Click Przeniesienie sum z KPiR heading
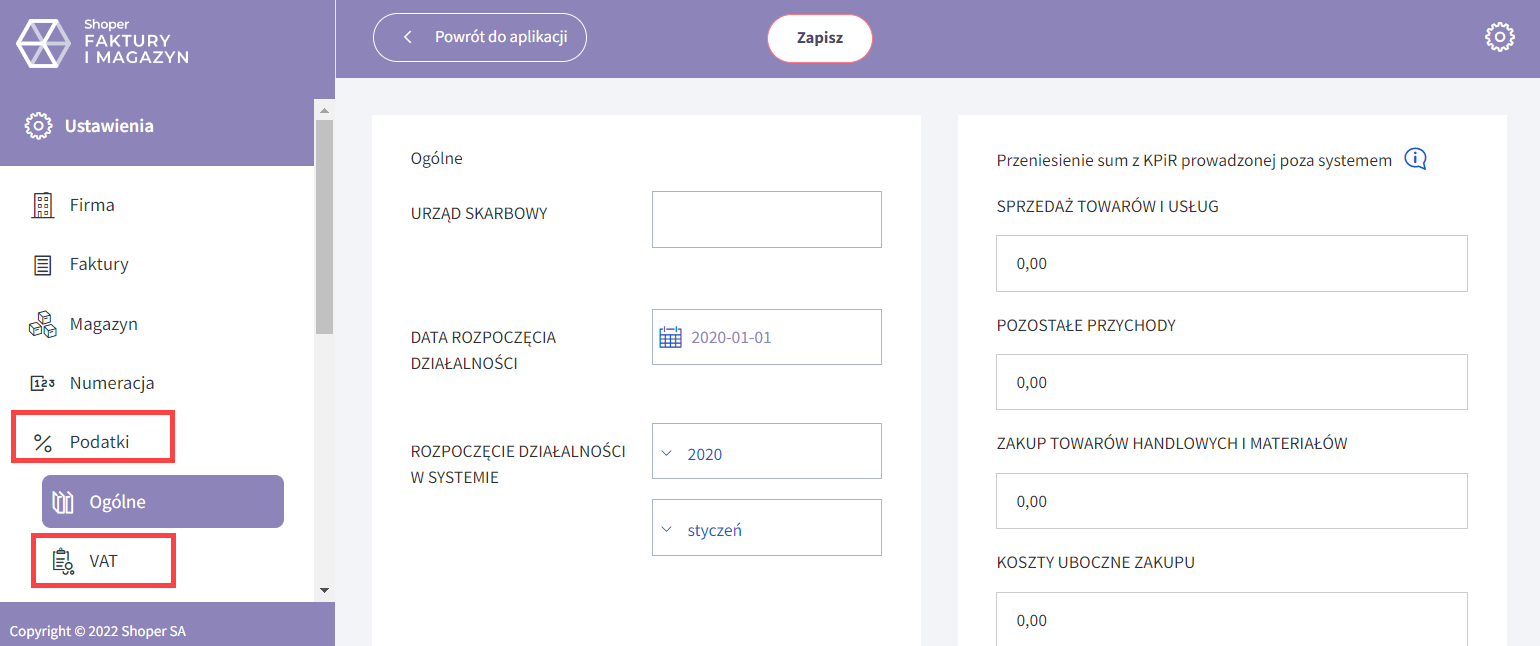The image size is (1540, 646). (1194, 160)
